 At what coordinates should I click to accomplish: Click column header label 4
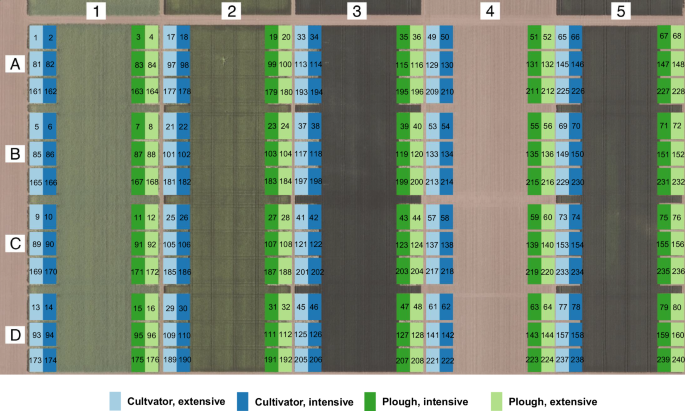click(x=490, y=11)
